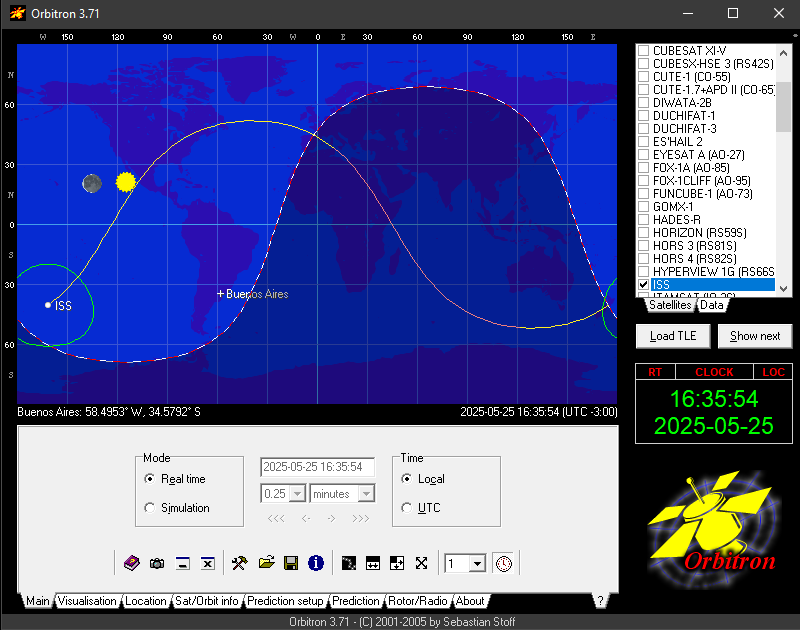The height and width of the screenshot is (630, 800).
Task: Check the HADES-R satellite checkbox
Action: [x=644, y=220]
